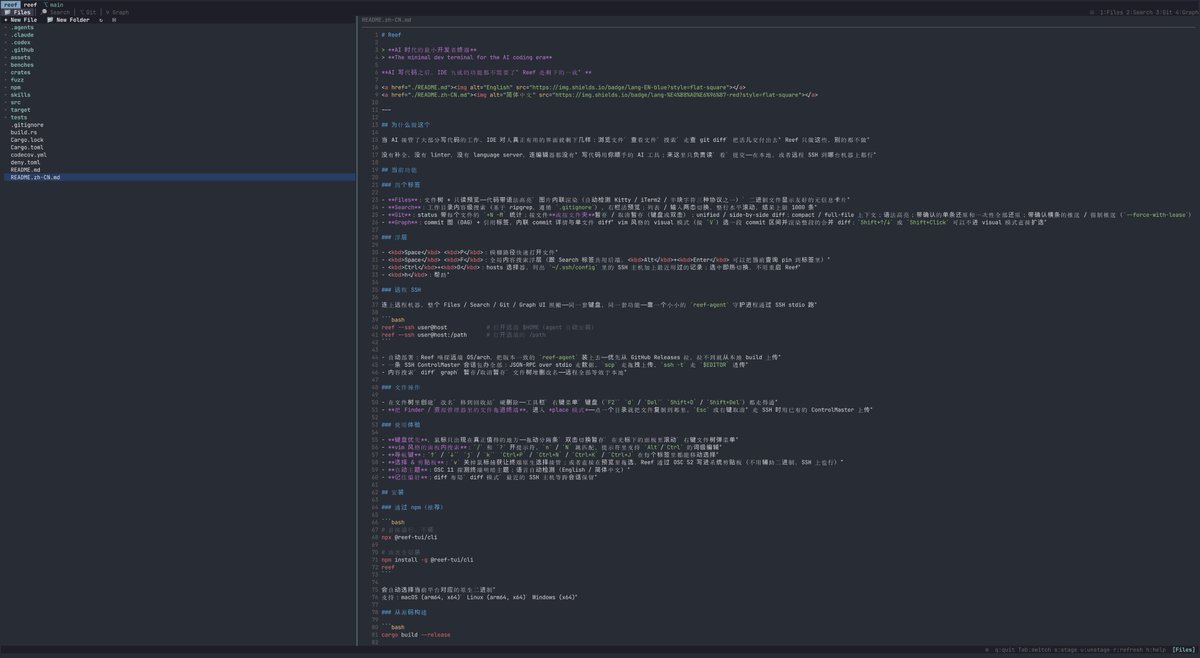Expand the .github folder

point(22,50)
